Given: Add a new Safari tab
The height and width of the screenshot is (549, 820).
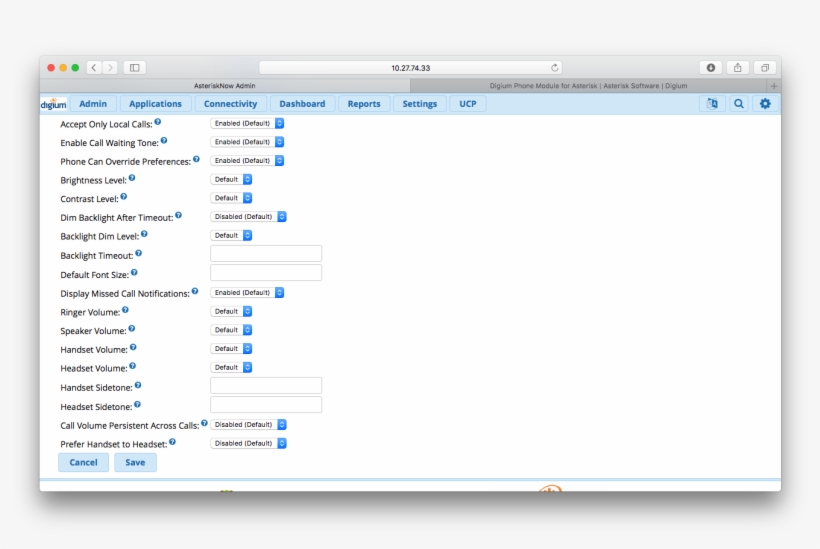Looking at the screenshot, I should pos(774,86).
